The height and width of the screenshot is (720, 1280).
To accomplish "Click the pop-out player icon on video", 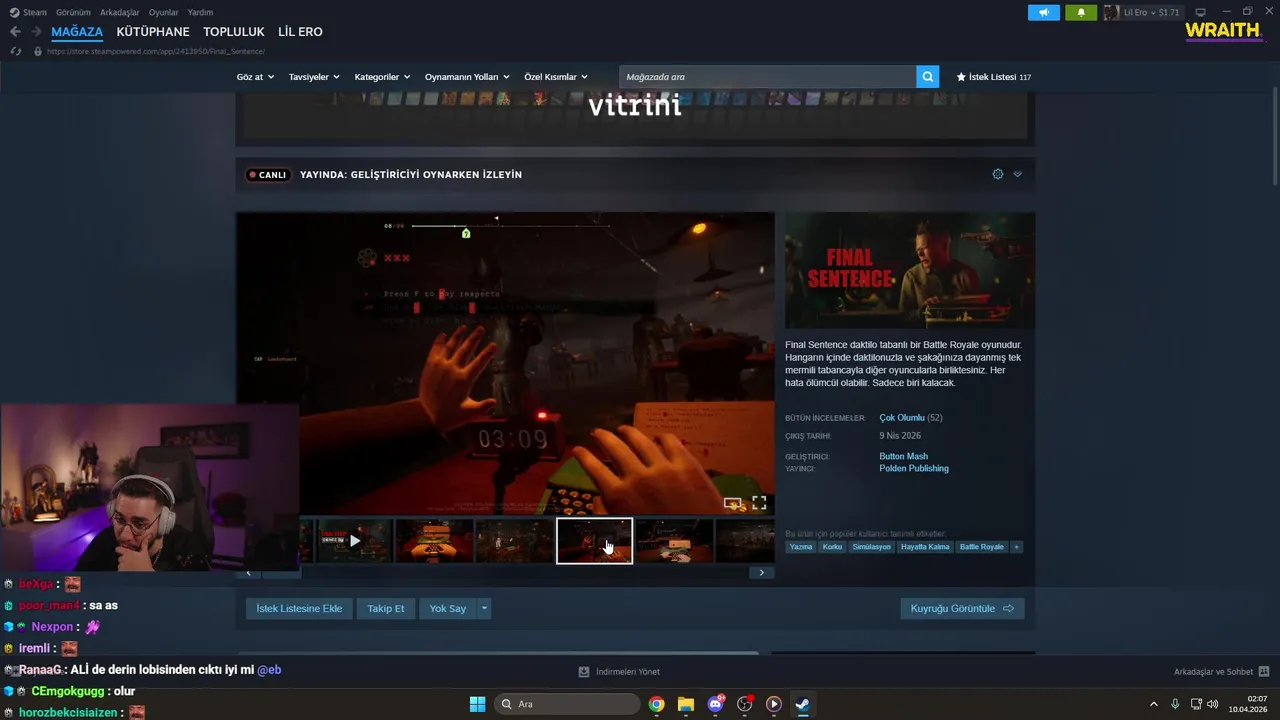I will 733,503.
